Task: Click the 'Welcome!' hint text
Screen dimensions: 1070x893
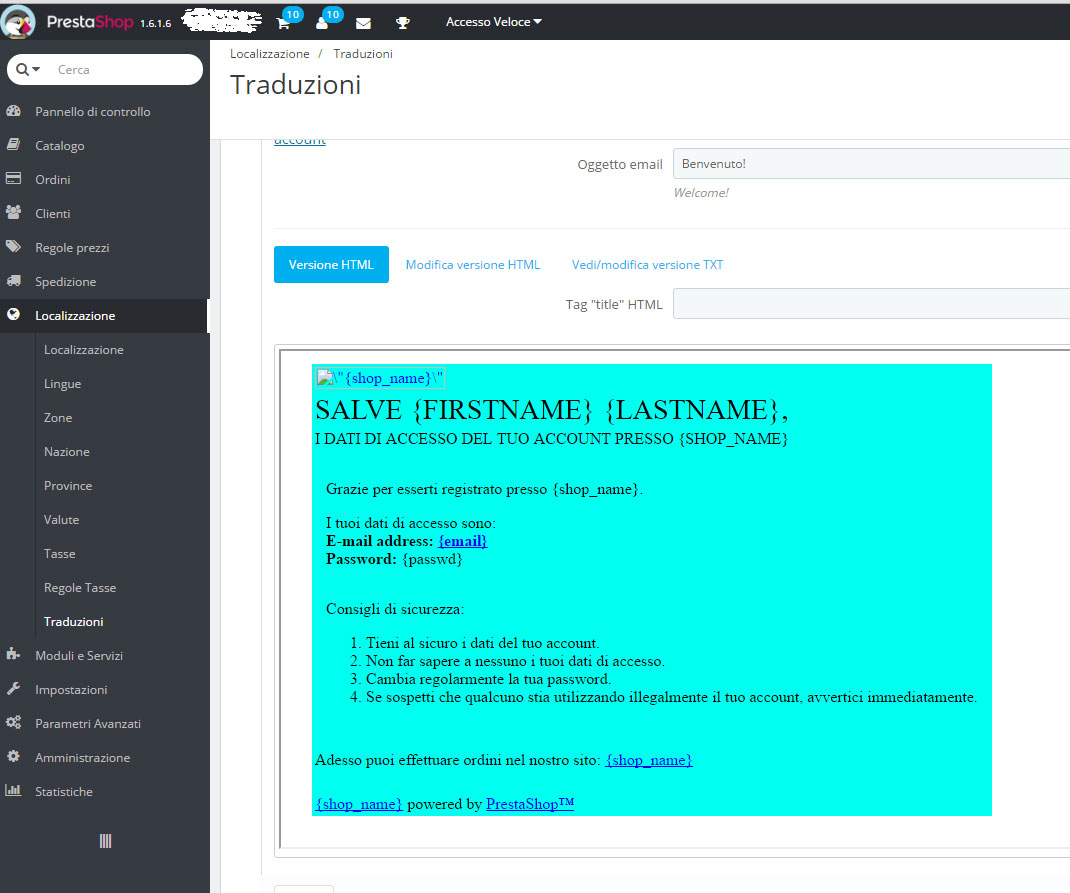Action: [x=701, y=193]
